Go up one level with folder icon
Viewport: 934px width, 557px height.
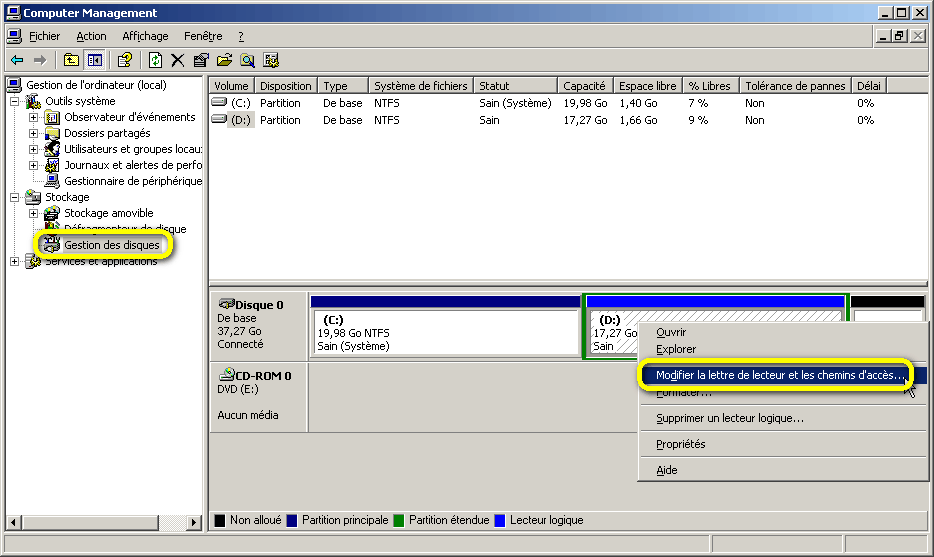pyautogui.click(x=71, y=60)
